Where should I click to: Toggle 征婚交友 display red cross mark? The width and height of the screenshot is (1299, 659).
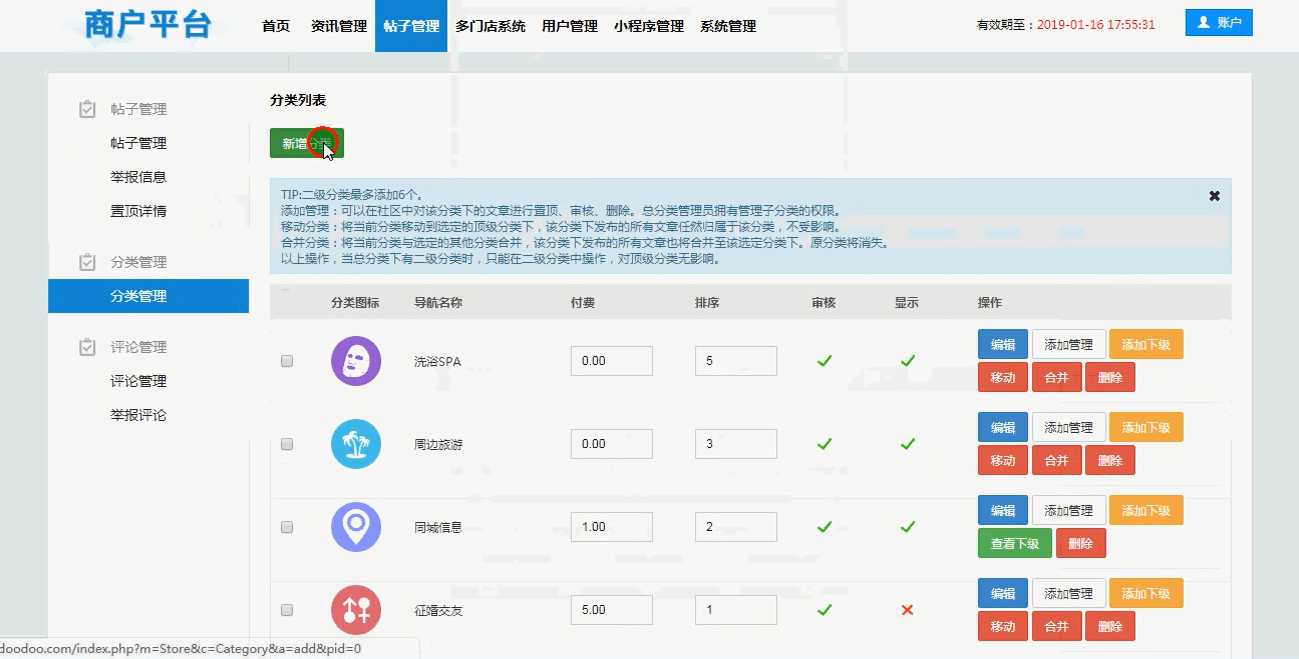point(907,610)
